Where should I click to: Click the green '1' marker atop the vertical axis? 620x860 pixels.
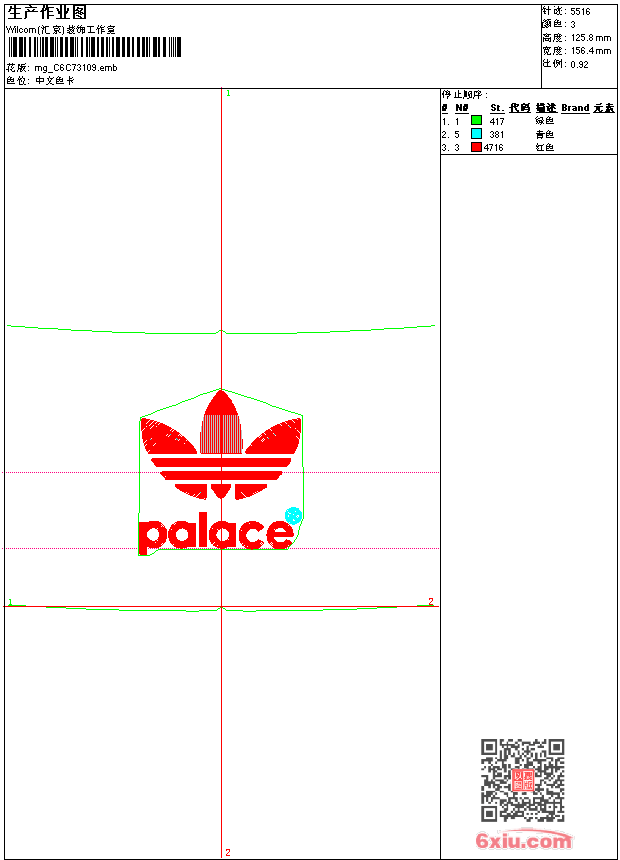coord(228,94)
